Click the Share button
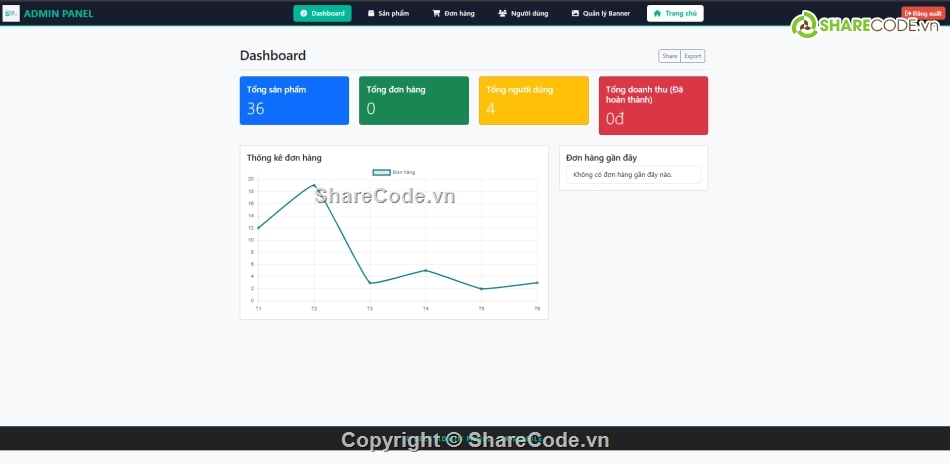950x464 pixels. coord(669,56)
